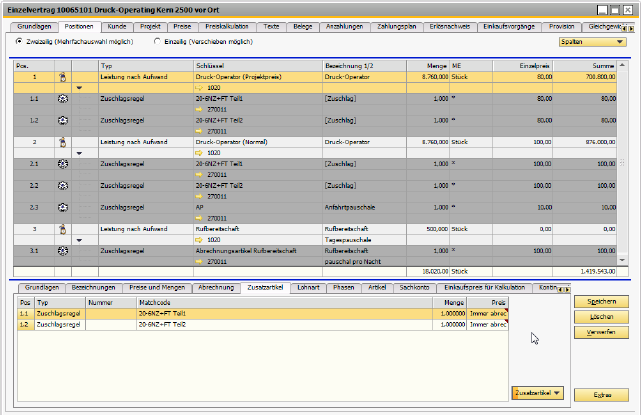
Task: Click the gear icon in row 3.1
Action: tap(62, 251)
